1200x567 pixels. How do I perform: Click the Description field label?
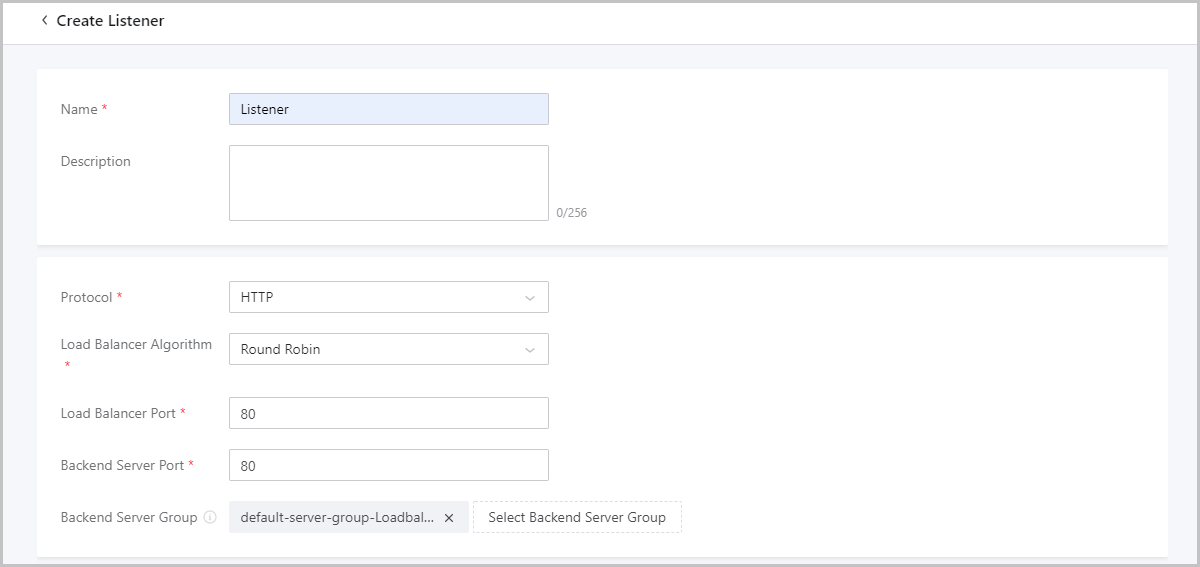(95, 161)
